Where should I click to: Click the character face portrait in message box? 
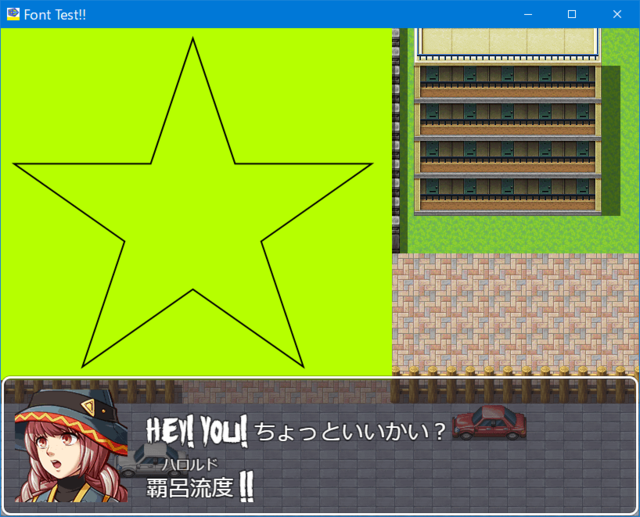71,445
